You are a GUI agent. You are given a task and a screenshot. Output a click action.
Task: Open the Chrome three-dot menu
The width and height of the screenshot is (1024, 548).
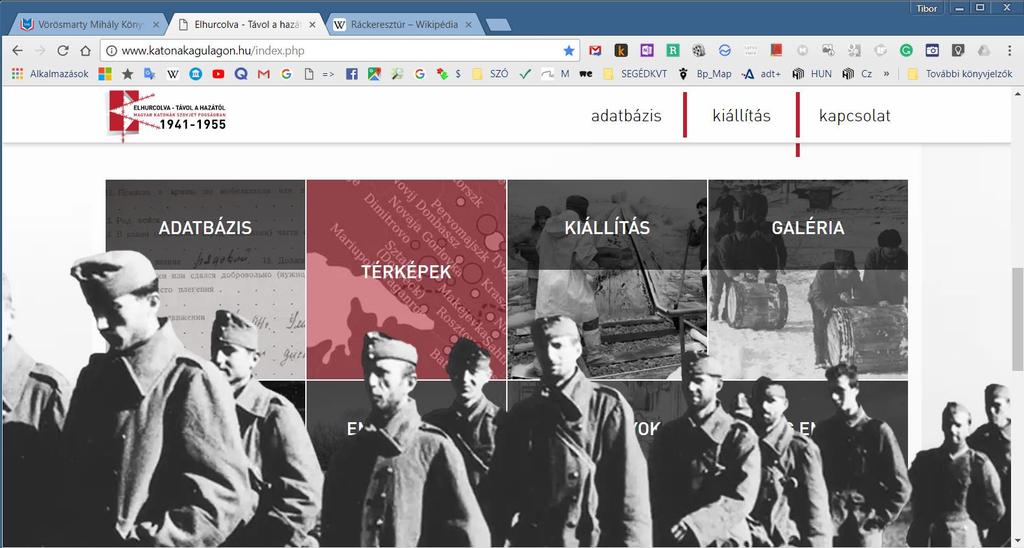pyautogui.click(x=1008, y=50)
